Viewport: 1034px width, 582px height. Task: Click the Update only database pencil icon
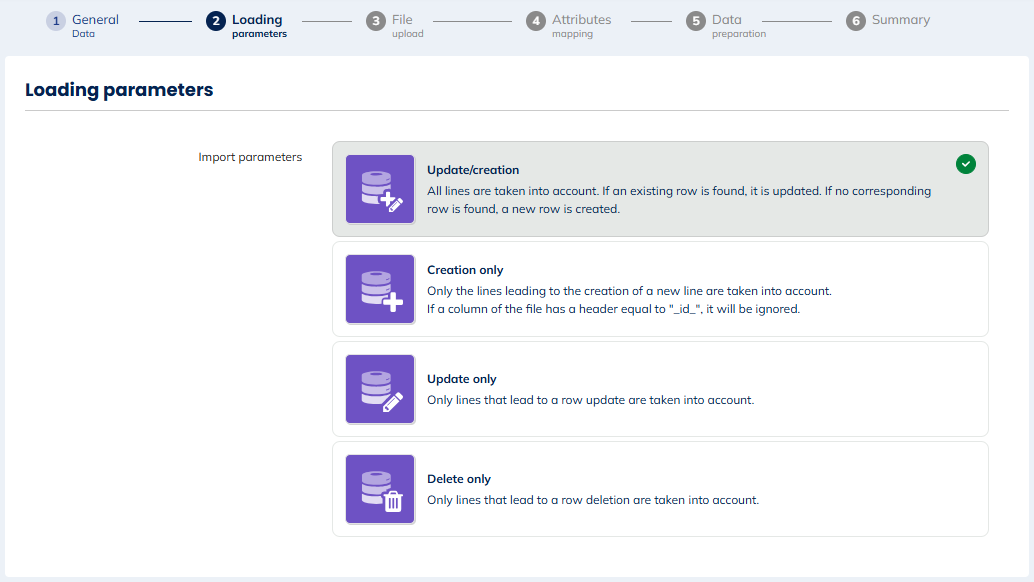click(380, 389)
